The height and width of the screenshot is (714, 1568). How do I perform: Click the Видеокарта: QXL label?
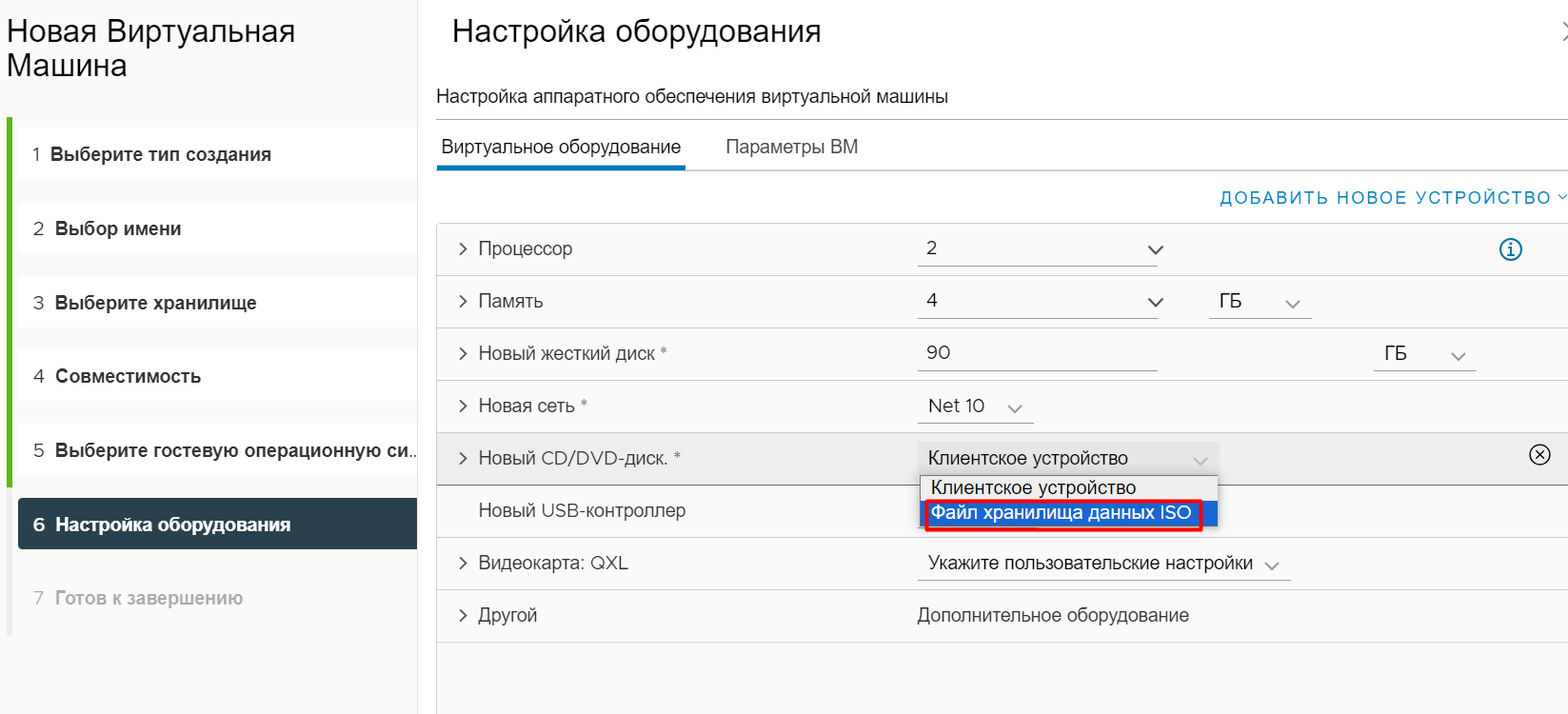click(x=553, y=563)
